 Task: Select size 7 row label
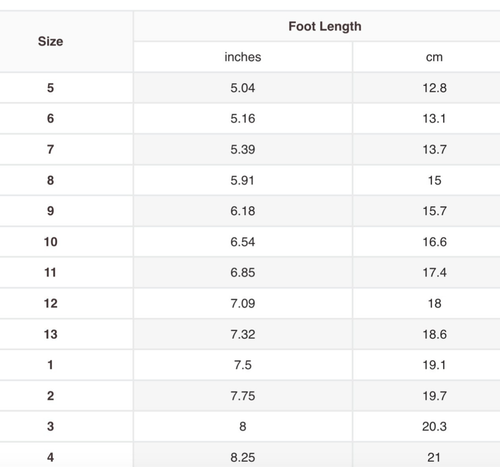[50, 149]
